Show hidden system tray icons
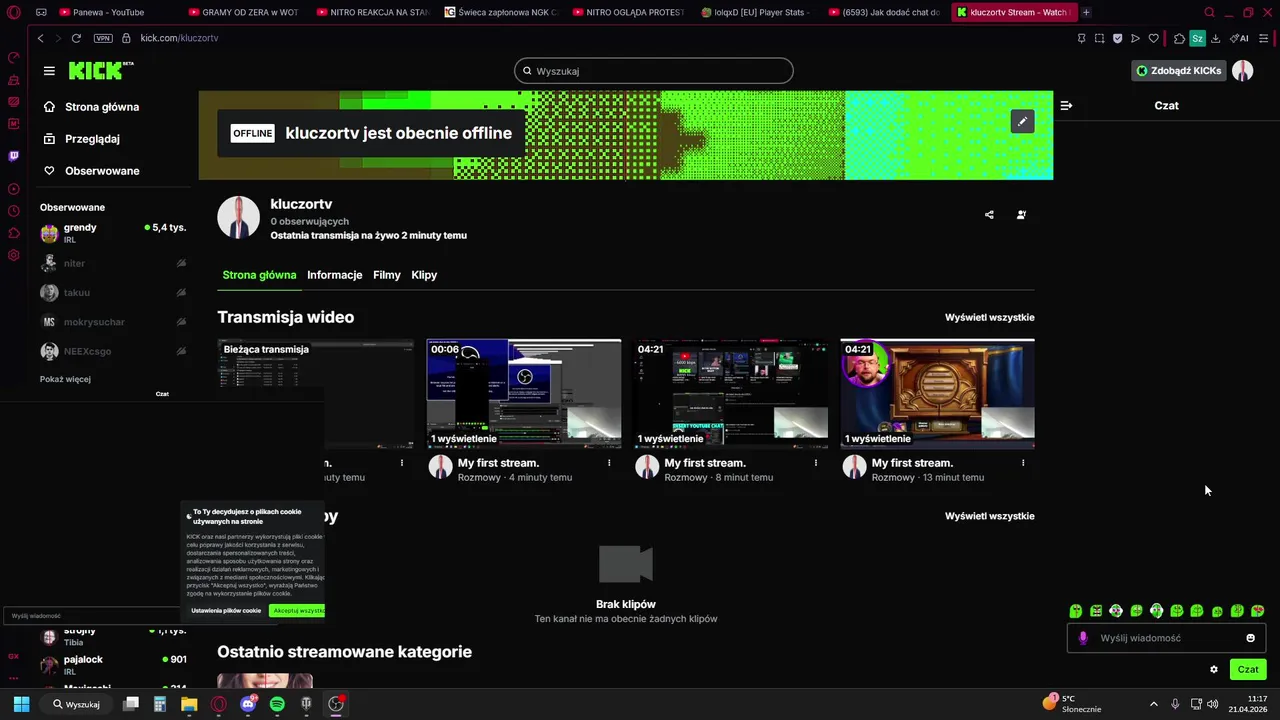This screenshot has height=720, width=1280. [1153, 704]
